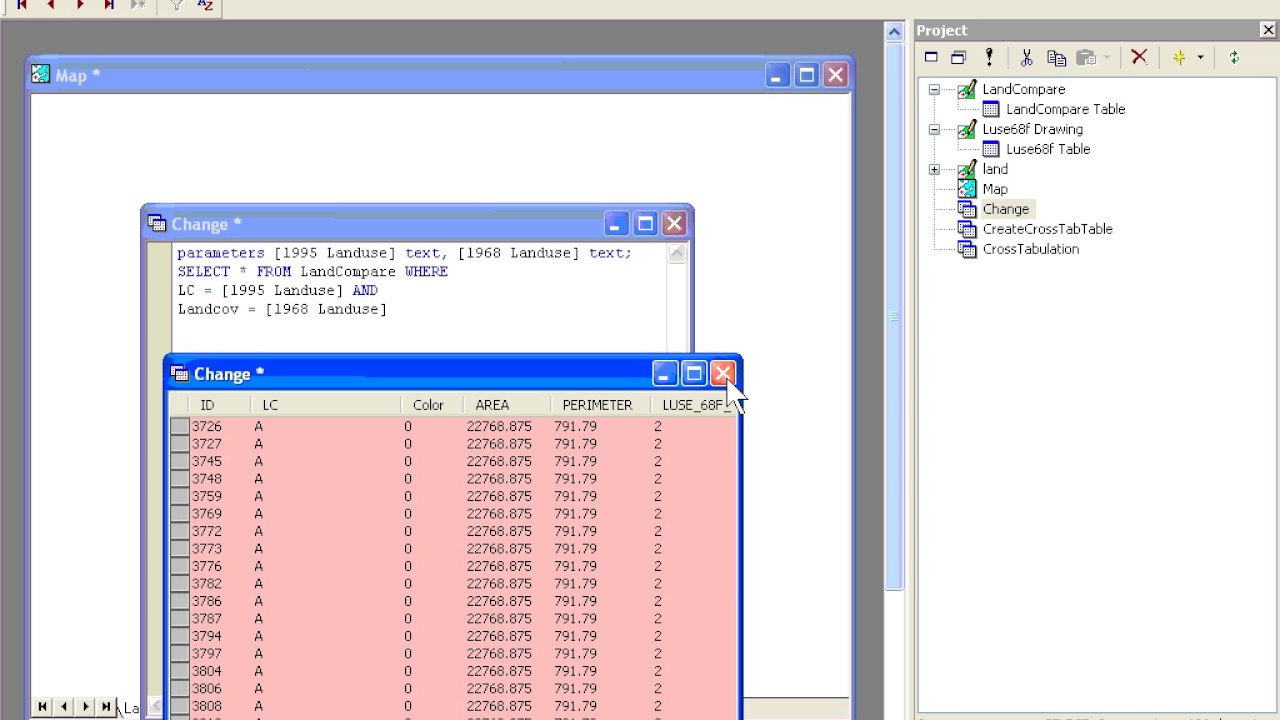Viewport: 1280px width, 720px height.
Task: Collapse the Luse68f Drawing tree node
Action: (934, 129)
